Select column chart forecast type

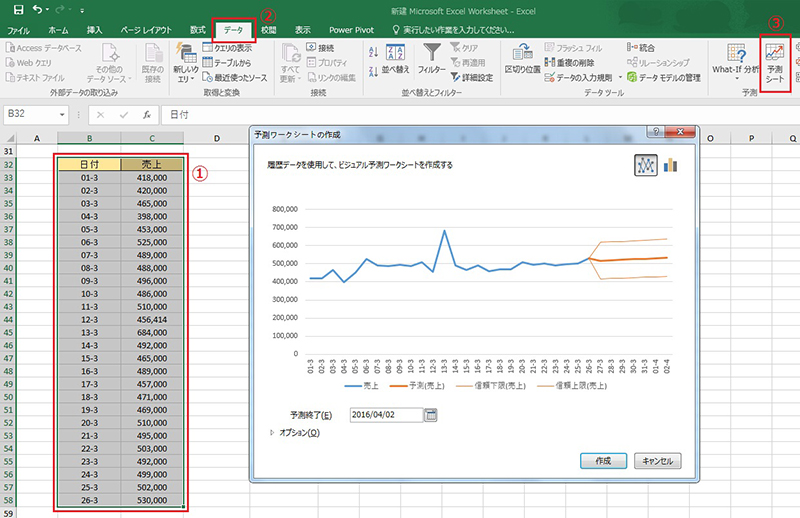[x=670, y=165]
